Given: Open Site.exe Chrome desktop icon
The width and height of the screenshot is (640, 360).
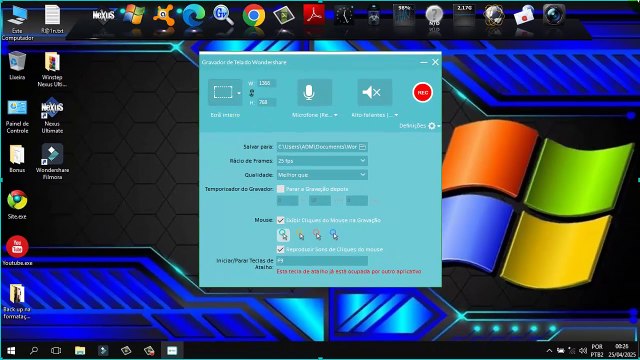Looking at the screenshot, I should click(17, 204).
